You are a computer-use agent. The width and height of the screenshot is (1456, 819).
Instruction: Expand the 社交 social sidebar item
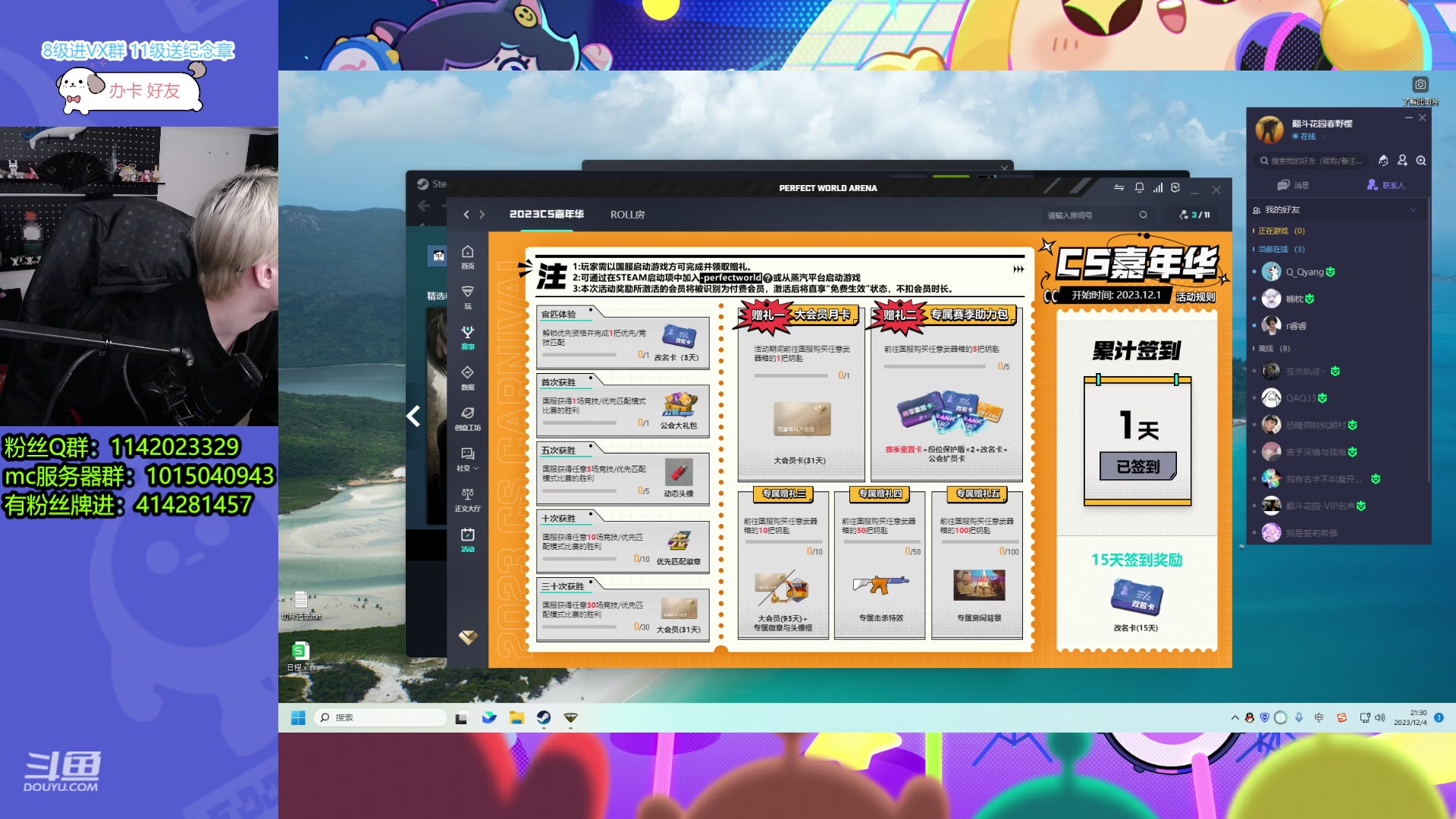tap(468, 459)
